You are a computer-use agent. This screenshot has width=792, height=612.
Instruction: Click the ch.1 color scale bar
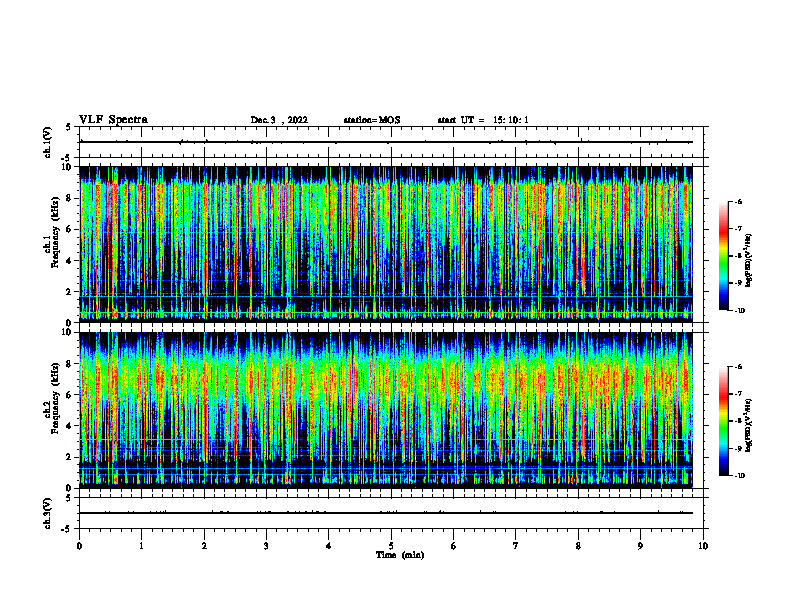[x=723, y=256]
